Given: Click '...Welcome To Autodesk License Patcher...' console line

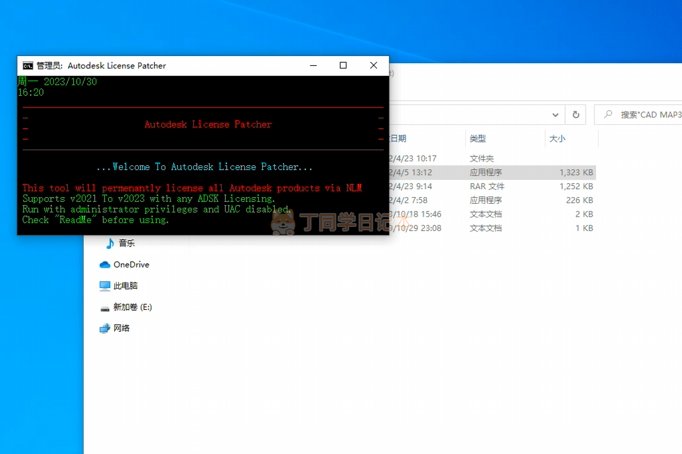Looking at the screenshot, I should [204, 167].
